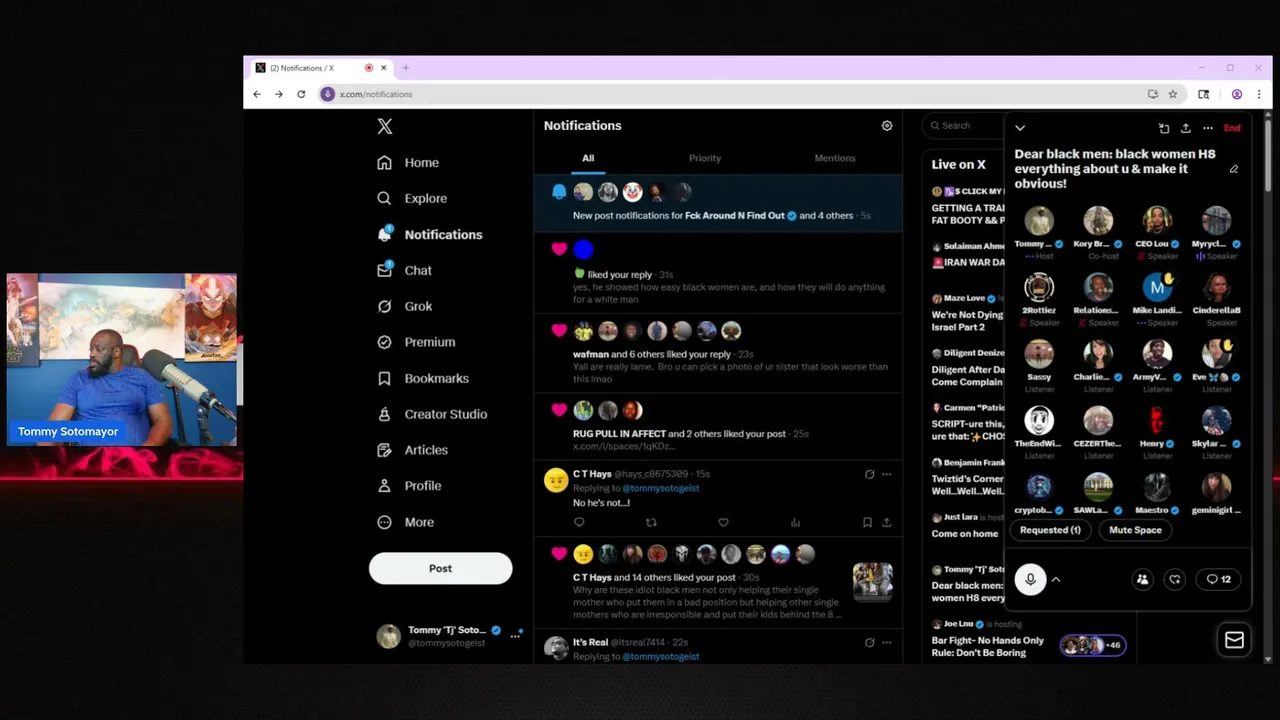The height and width of the screenshot is (720, 1280).
Task: Open Bar Fight Space listeners +46 badge
Action: [1093, 646]
